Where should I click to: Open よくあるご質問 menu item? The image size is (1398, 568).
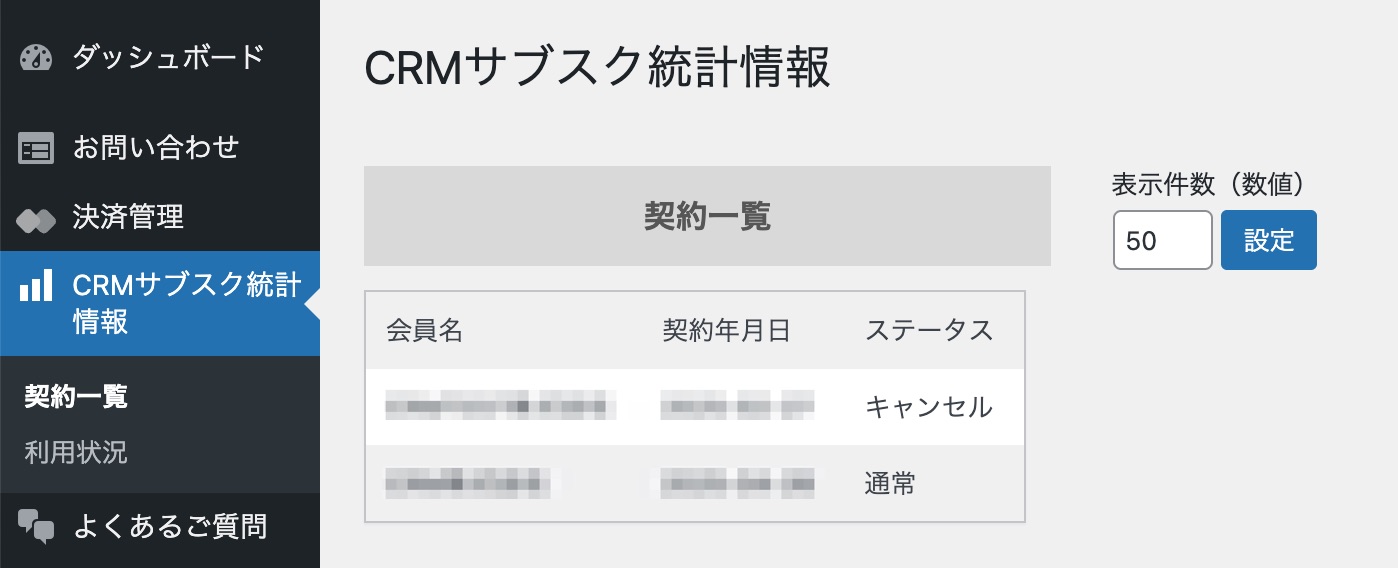click(x=170, y=526)
